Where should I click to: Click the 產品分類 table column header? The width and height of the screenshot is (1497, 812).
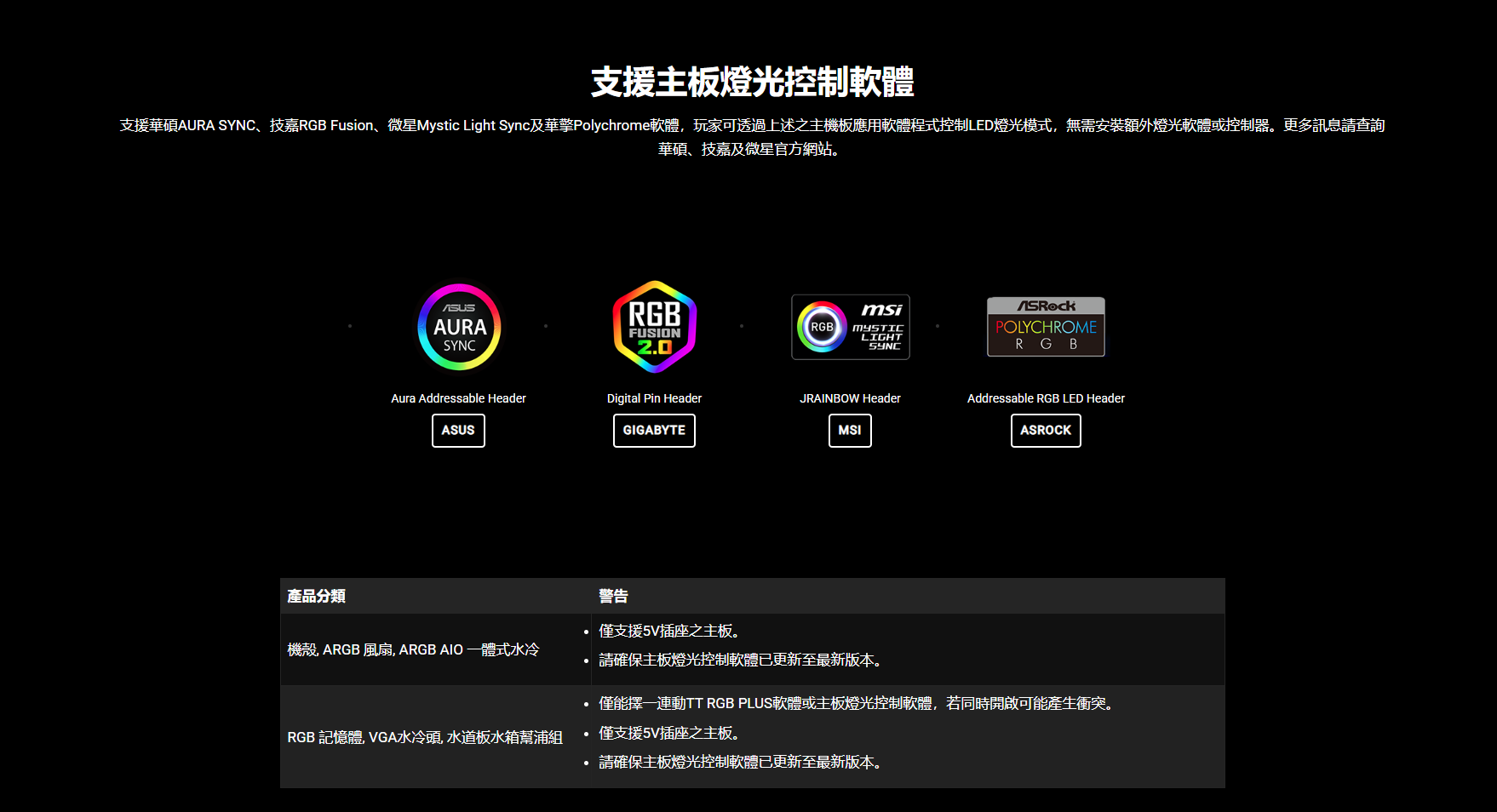[316, 596]
